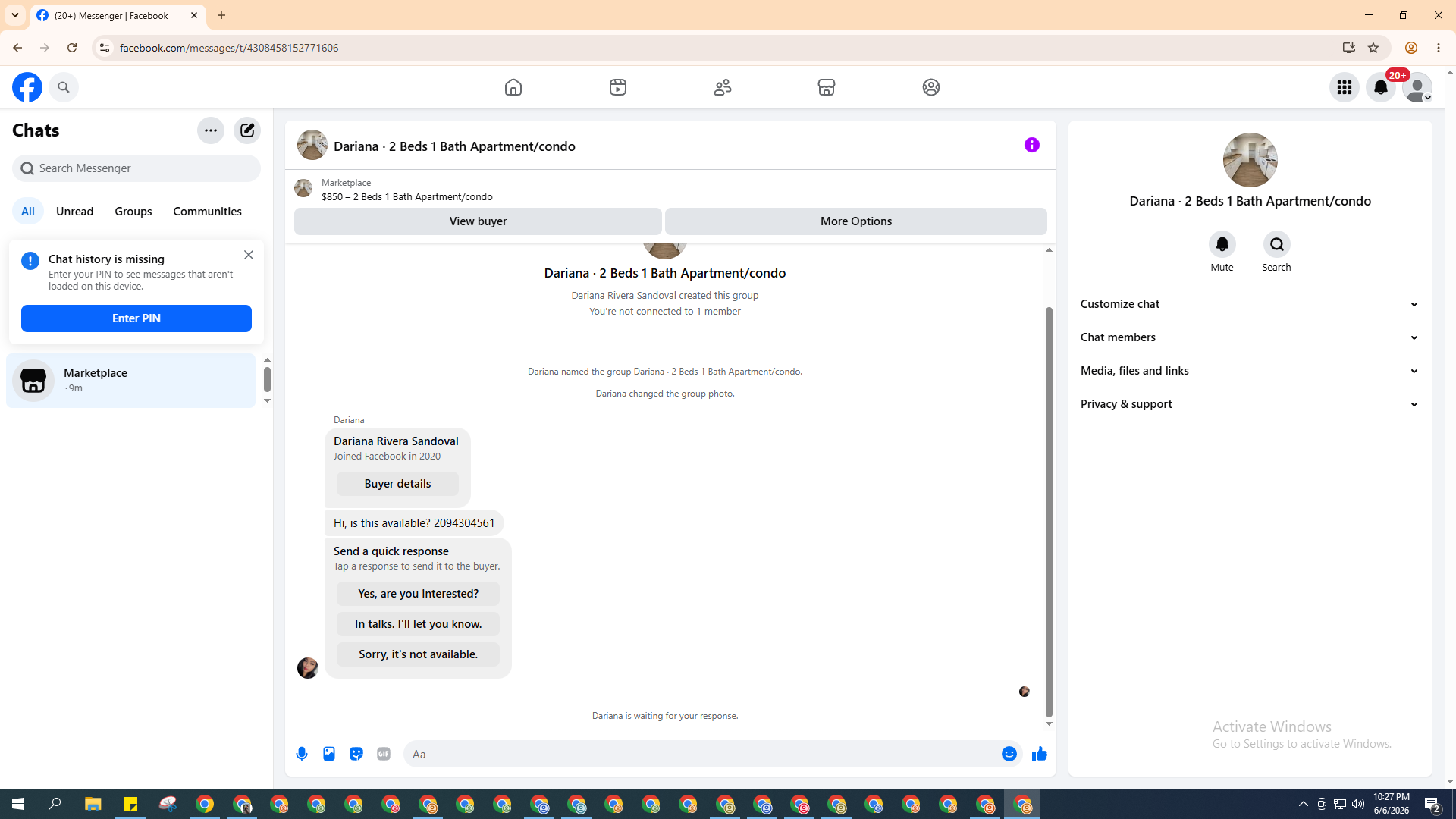Select the All chats tab
Viewport: 1456px width, 819px height.
pos(28,212)
